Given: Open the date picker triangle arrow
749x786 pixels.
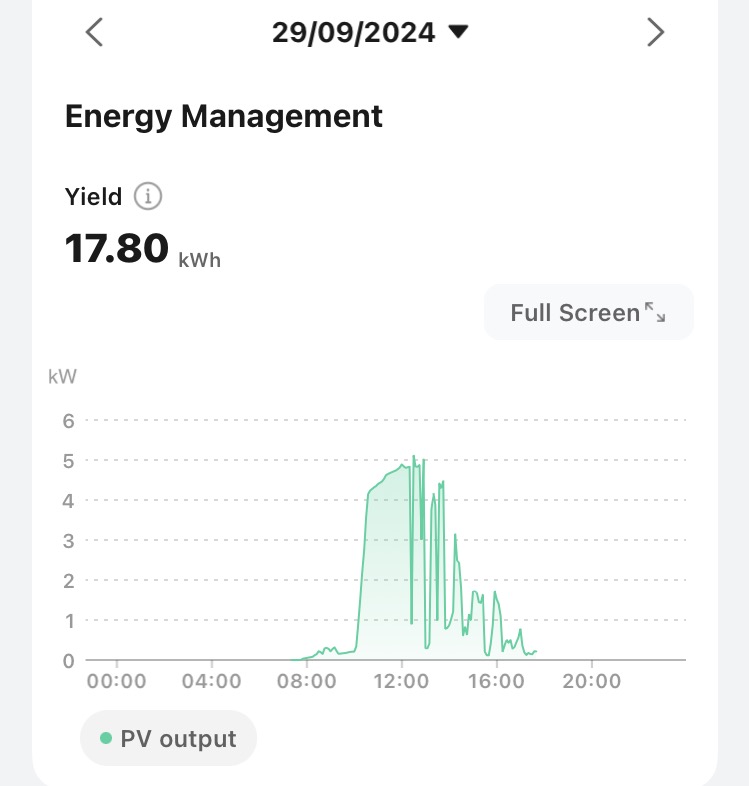Looking at the screenshot, I should (x=458, y=32).
